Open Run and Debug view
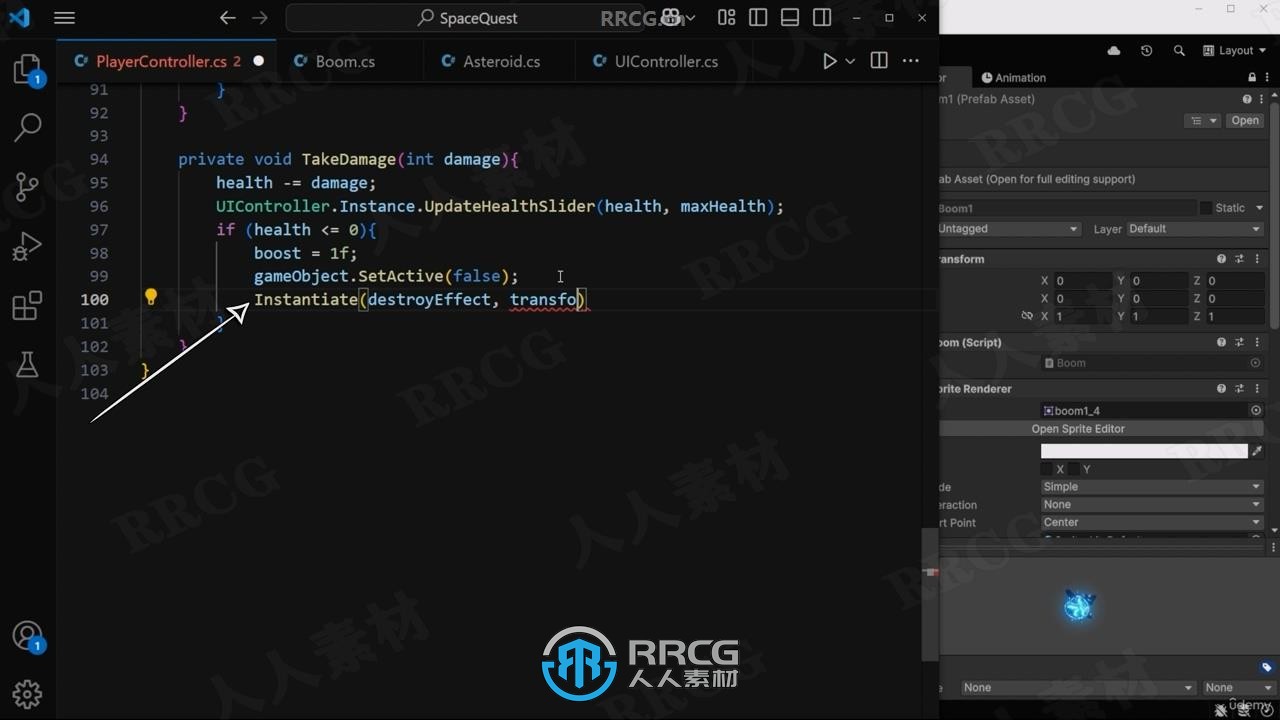This screenshot has height=720, width=1280. coord(28,245)
